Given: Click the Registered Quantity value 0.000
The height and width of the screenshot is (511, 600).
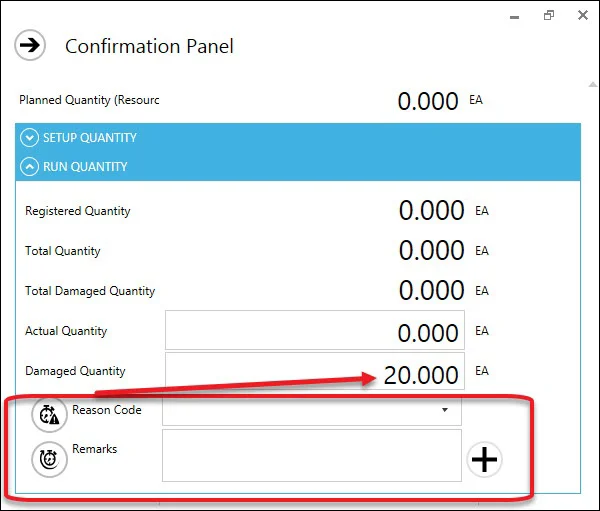Looking at the screenshot, I should tap(431, 211).
